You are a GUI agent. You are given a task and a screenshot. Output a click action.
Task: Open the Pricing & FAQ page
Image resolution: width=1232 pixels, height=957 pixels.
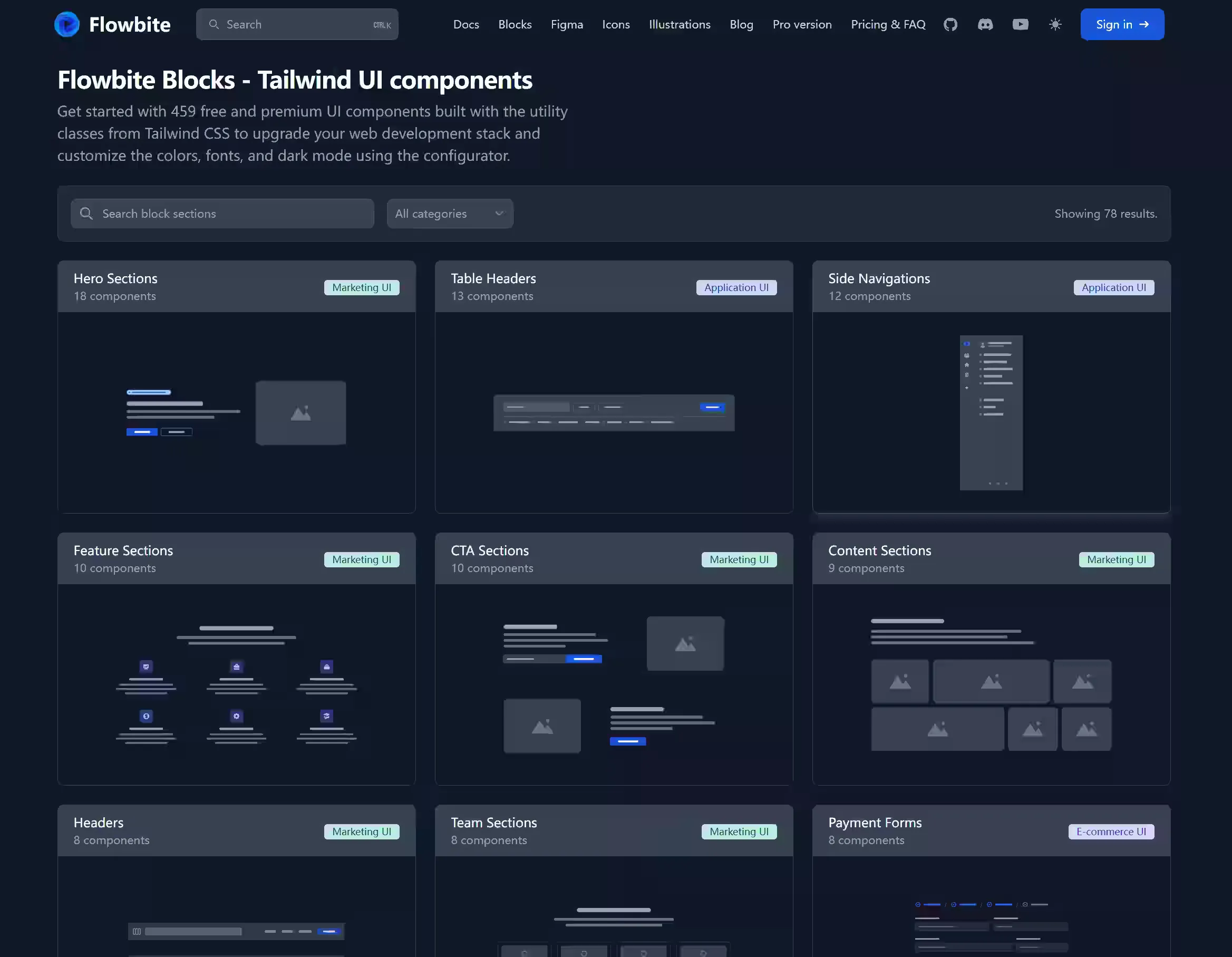pyautogui.click(x=888, y=24)
